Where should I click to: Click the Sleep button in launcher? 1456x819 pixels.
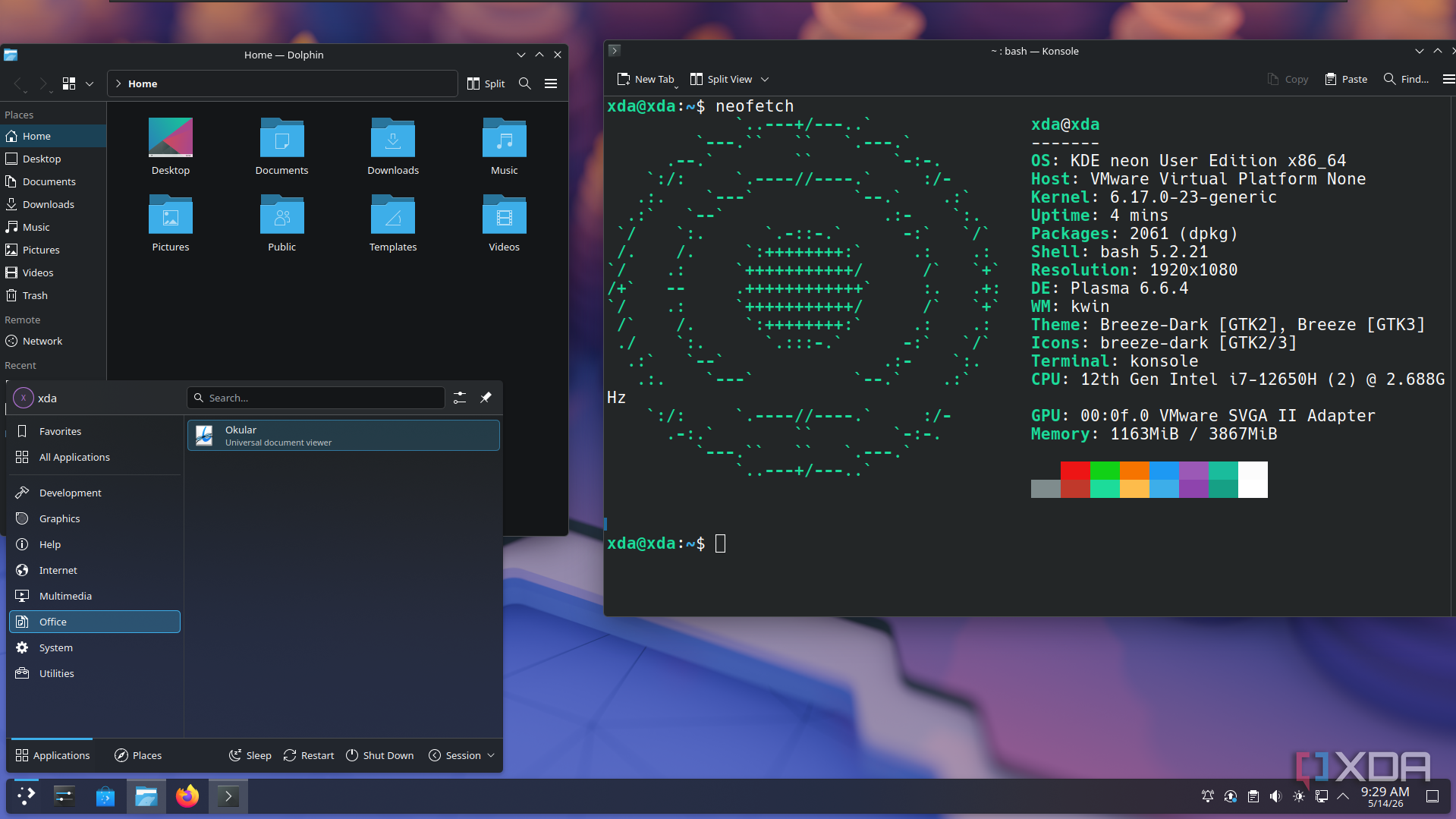click(x=250, y=755)
